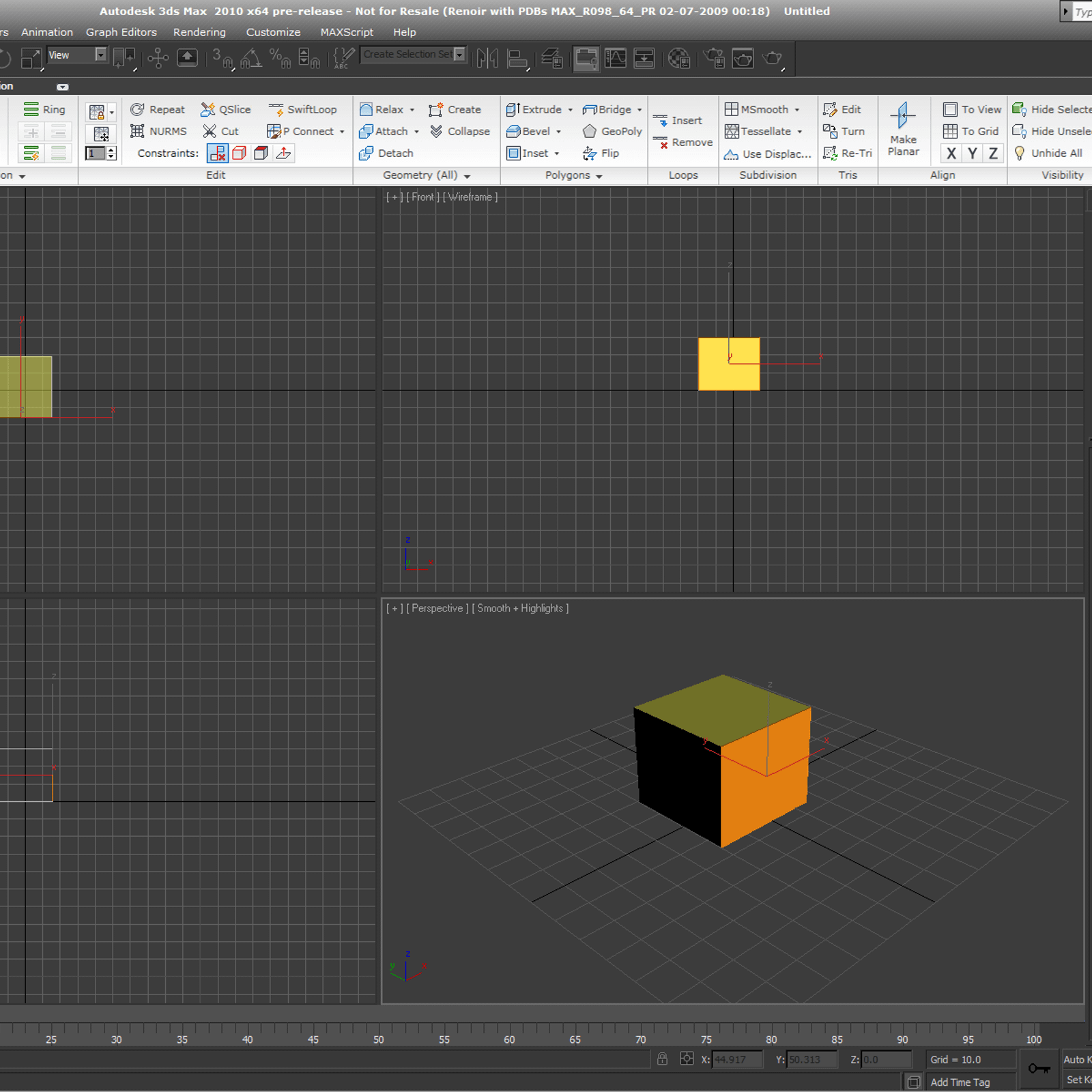Open the MAXScript menu
Screen dimensions: 1092x1092
347,32
